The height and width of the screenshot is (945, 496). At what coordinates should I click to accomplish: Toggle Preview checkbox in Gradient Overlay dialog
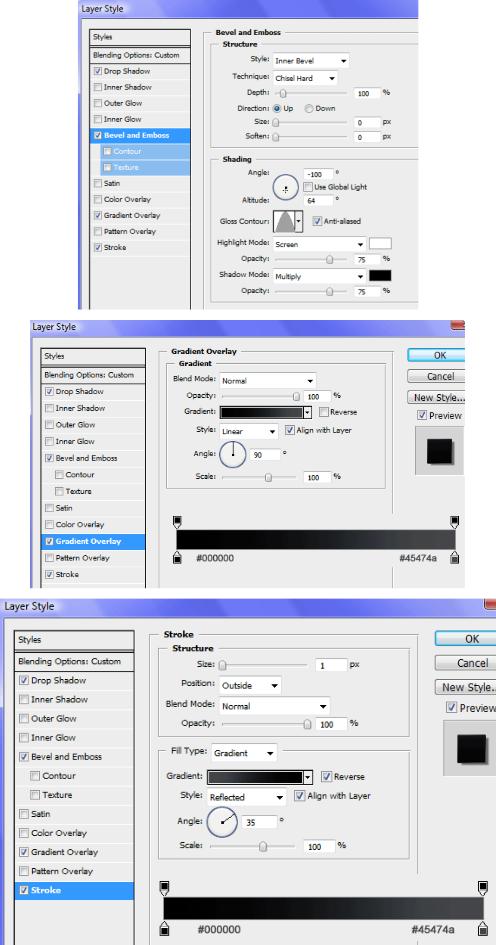pos(422,415)
